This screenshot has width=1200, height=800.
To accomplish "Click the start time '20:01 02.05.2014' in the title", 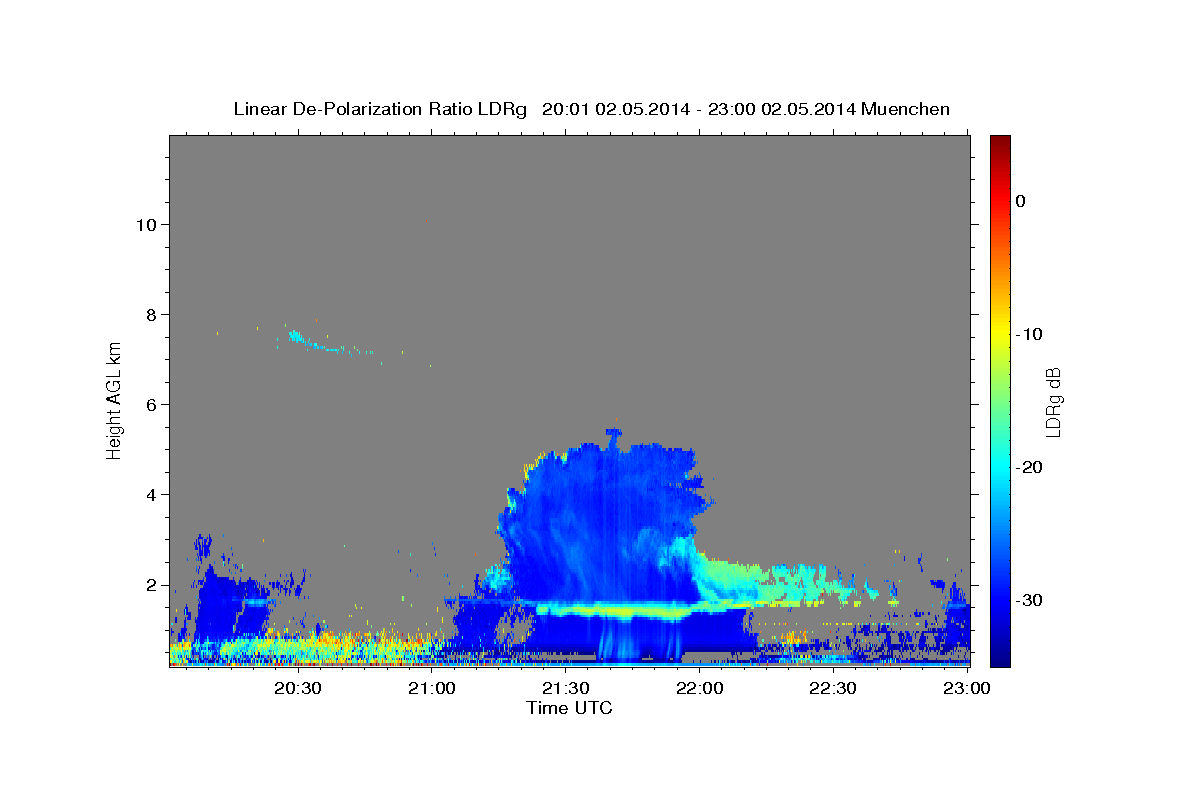I will [x=615, y=109].
